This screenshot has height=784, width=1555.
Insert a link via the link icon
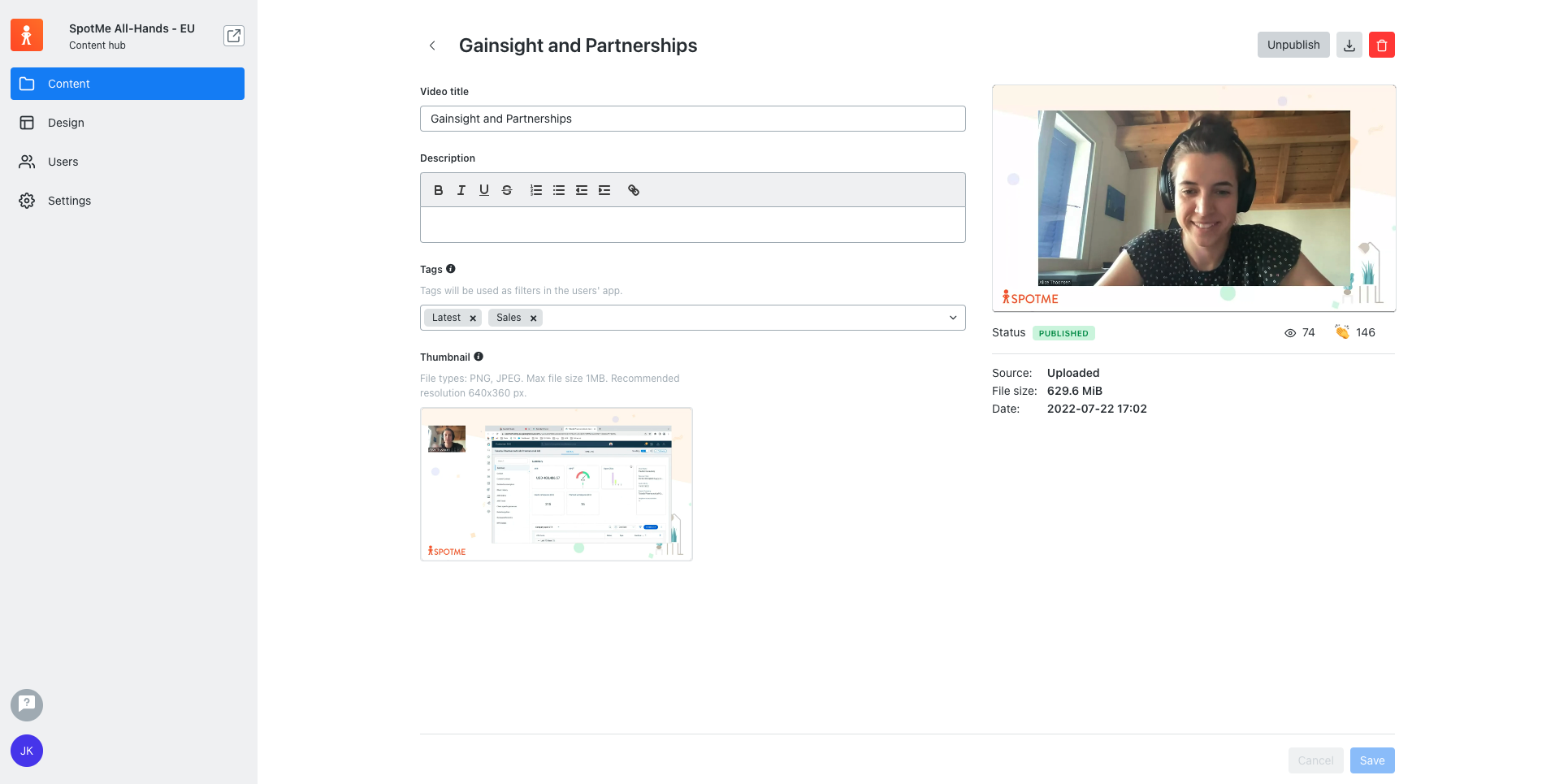(x=634, y=190)
